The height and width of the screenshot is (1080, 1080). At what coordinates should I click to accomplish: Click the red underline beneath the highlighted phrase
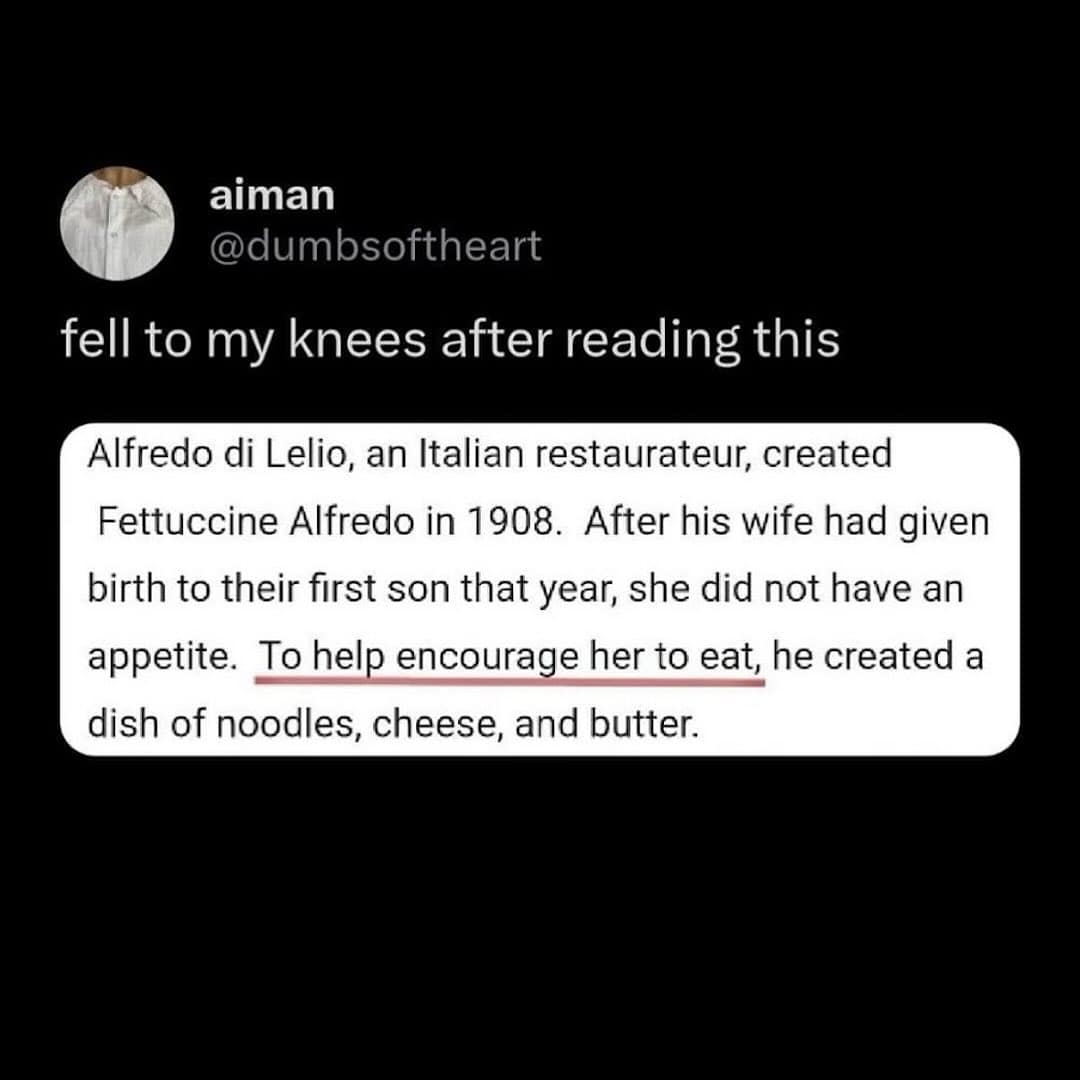[x=510, y=682]
